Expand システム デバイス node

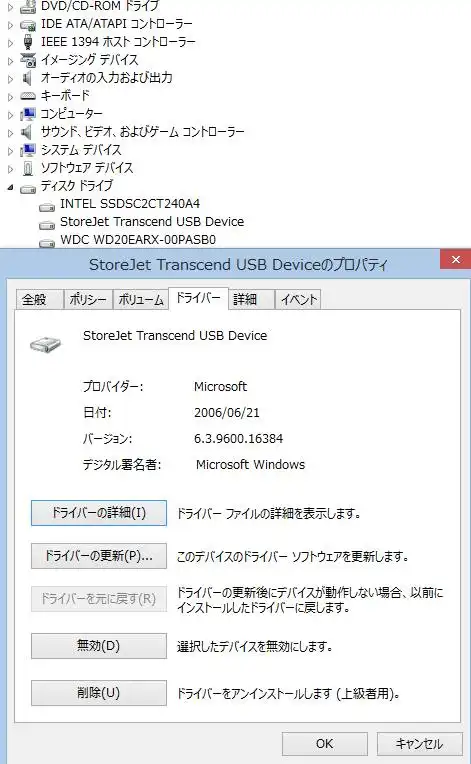tap(10, 151)
